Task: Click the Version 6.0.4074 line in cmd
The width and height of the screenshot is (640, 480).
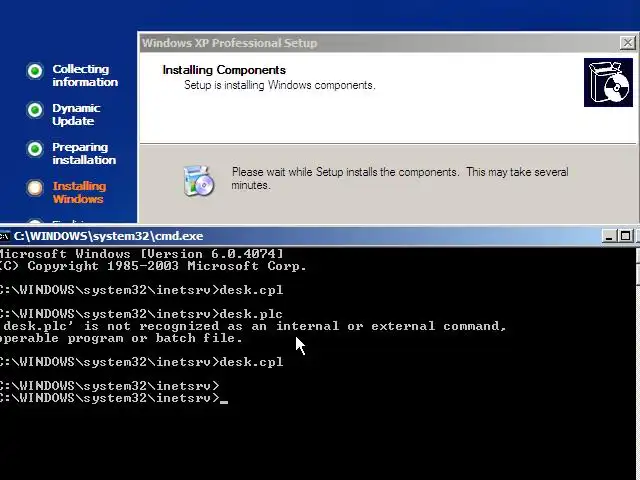Action: click(141, 254)
